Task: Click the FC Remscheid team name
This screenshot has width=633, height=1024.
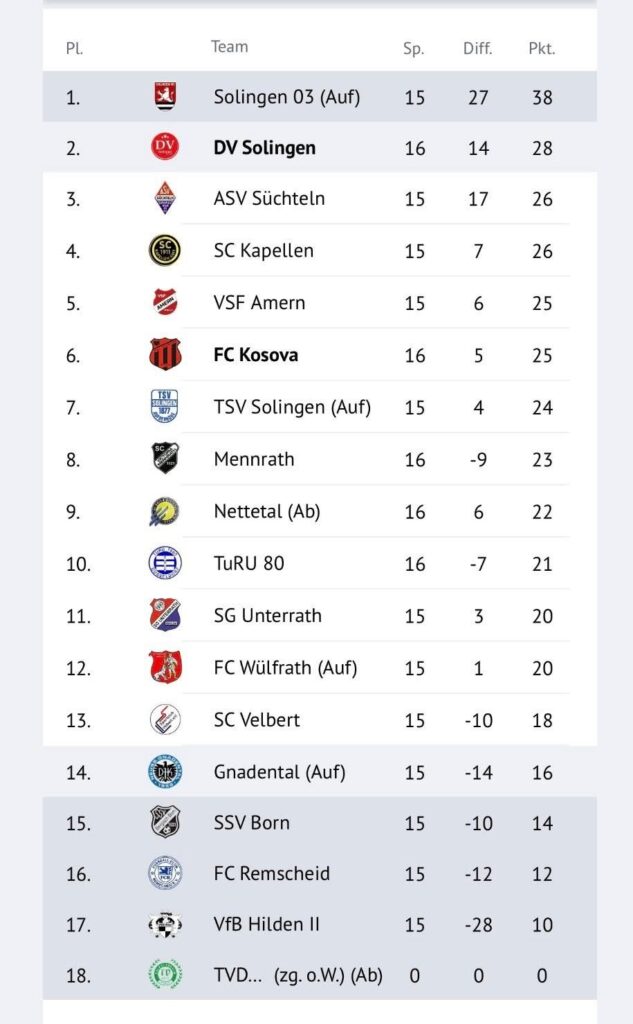Action: click(x=271, y=873)
